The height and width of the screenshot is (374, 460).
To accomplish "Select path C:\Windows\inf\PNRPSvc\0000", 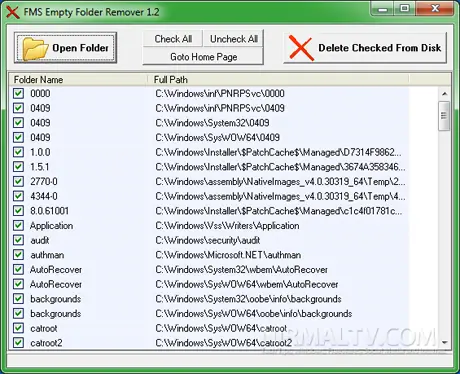I will tap(220, 93).
